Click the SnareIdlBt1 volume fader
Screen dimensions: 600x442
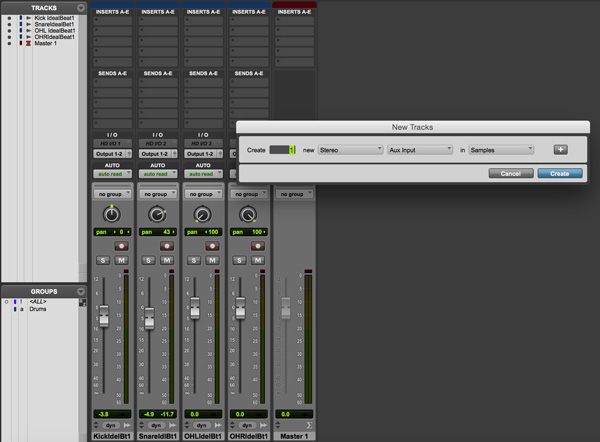coord(150,318)
